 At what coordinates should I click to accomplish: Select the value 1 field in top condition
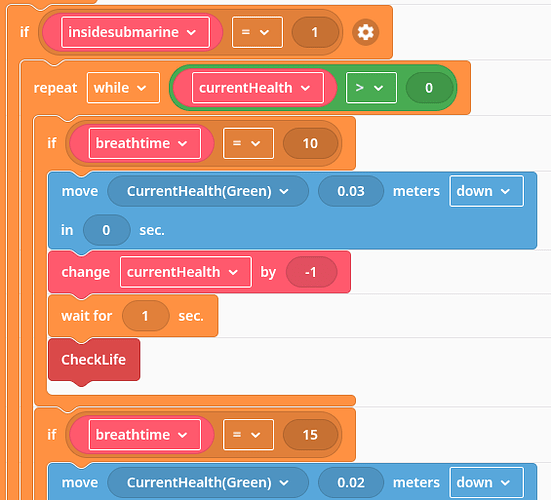point(315,32)
